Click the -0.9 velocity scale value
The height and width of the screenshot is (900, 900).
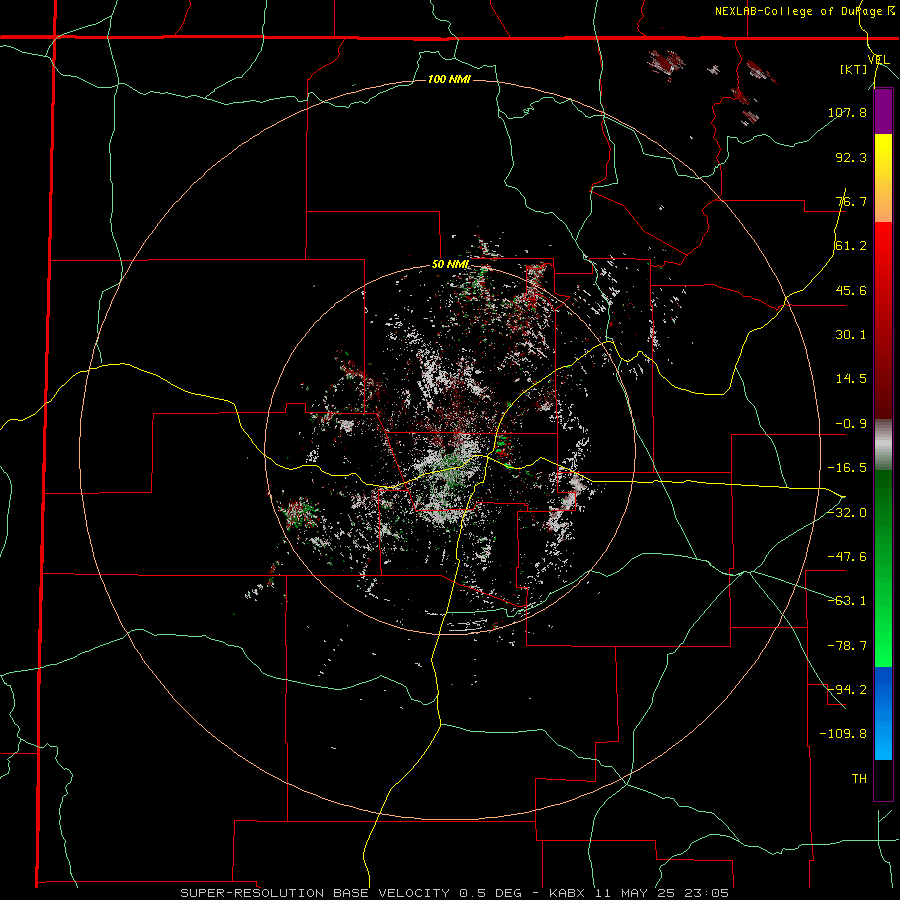[851, 424]
